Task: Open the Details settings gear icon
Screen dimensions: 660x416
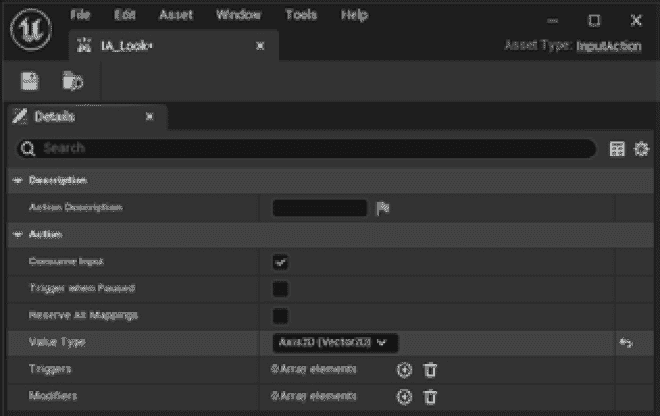Action: [641, 149]
